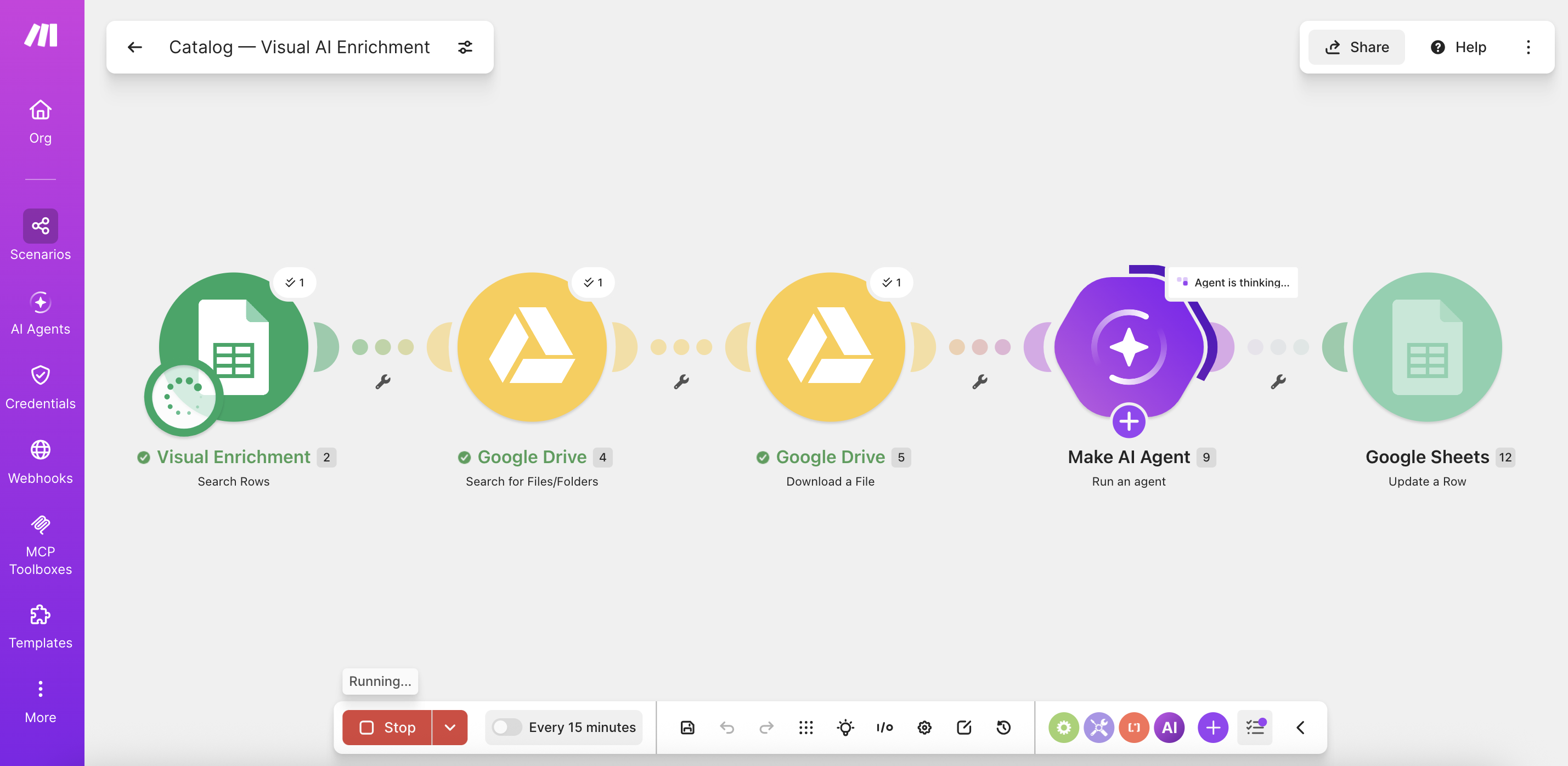The width and height of the screenshot is (1568, 766).
Task: Click the plus button under Make AI Agent
Action: (x=1129, y=421)
